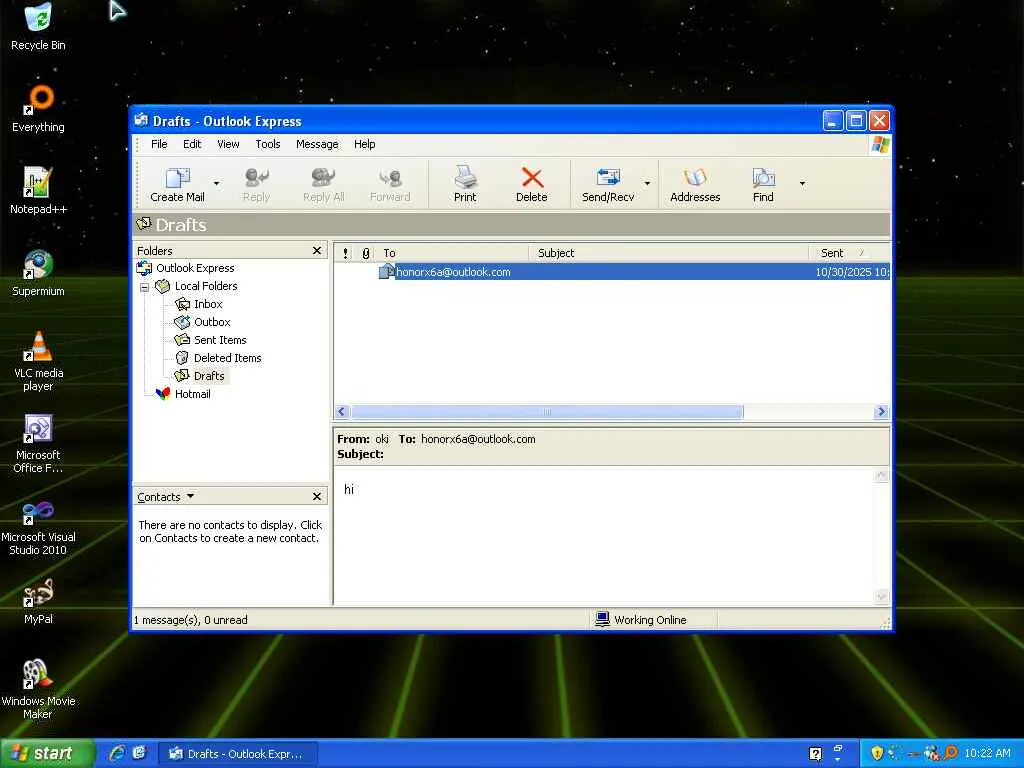The image size is (1024, 768).
Task: Select the Microsoft Visual Studio 2010 shortcut
Action: 38,529
